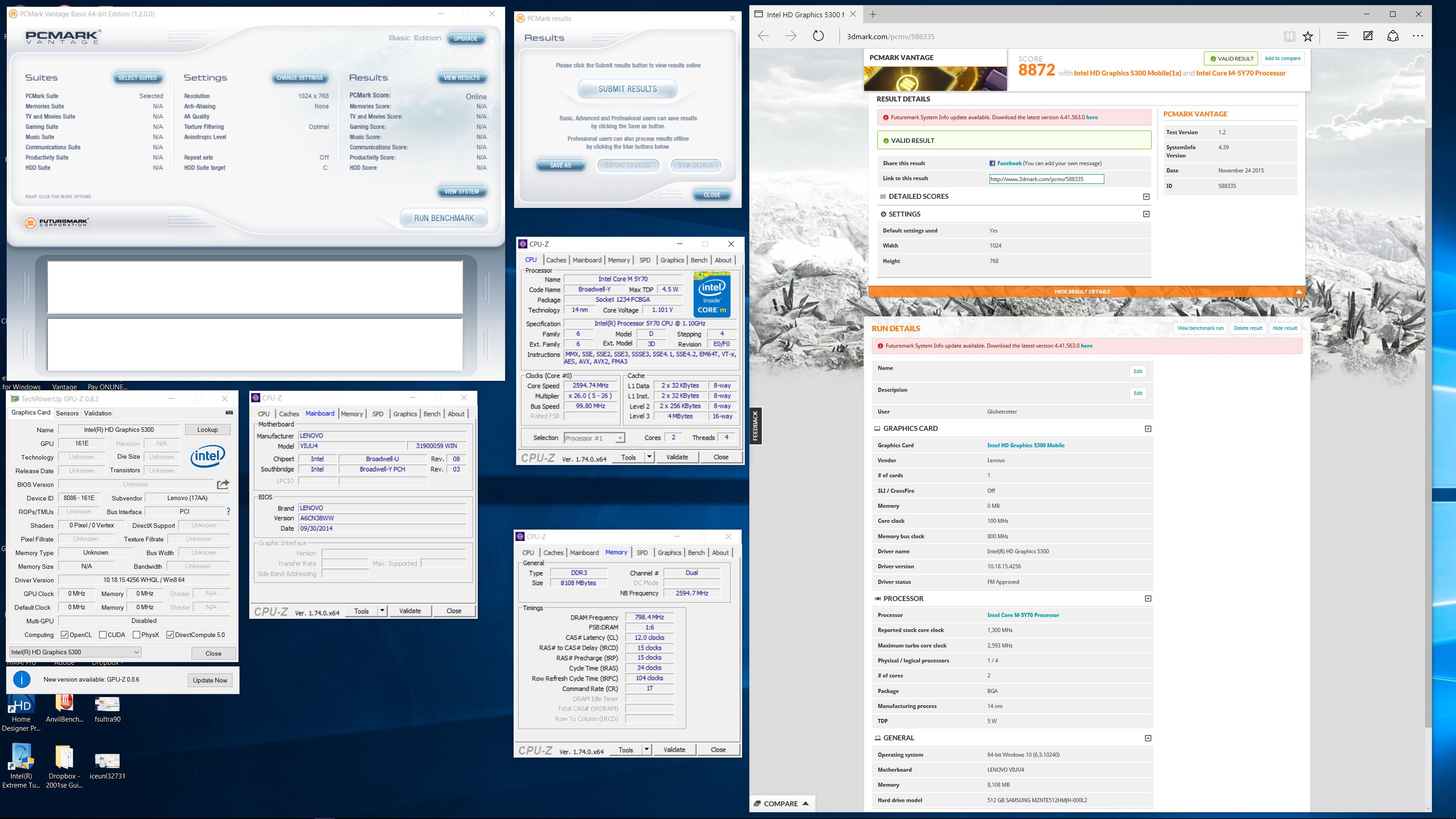Open the Edge Hub icon
The width and height of the screenshot is (1456, 819).
point(1342,35)
